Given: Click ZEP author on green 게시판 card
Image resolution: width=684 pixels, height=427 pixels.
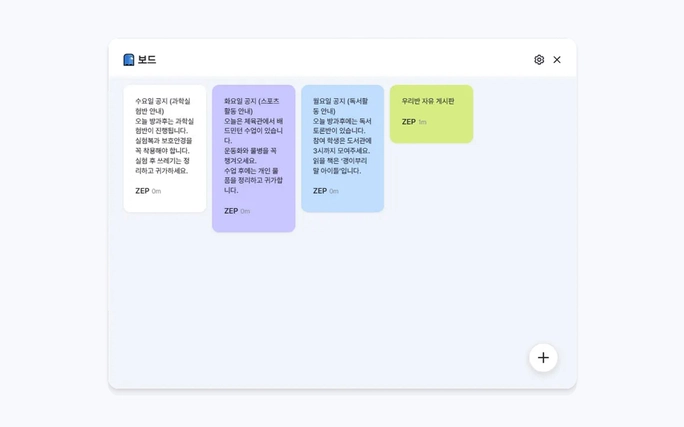Looking at the screenshot, I should point(409,122).
